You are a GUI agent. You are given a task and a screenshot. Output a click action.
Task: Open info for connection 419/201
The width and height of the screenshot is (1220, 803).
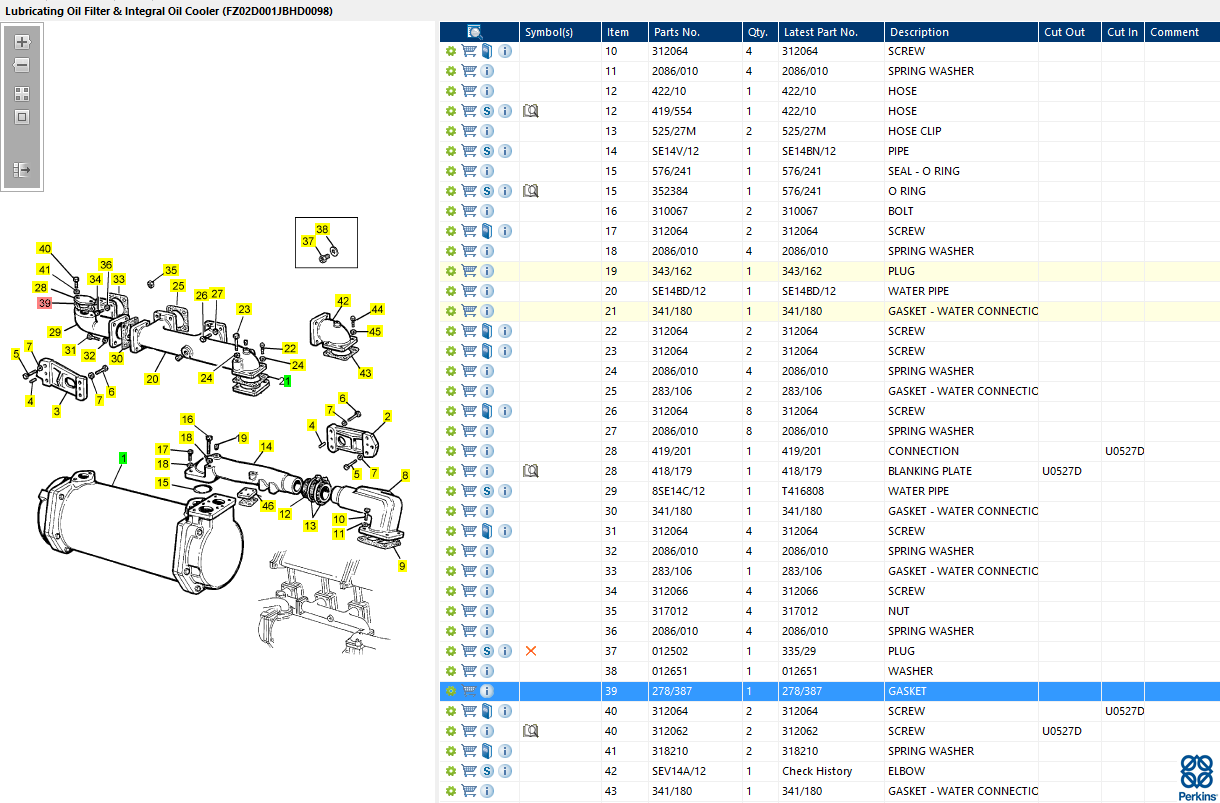tap(487, 451)
